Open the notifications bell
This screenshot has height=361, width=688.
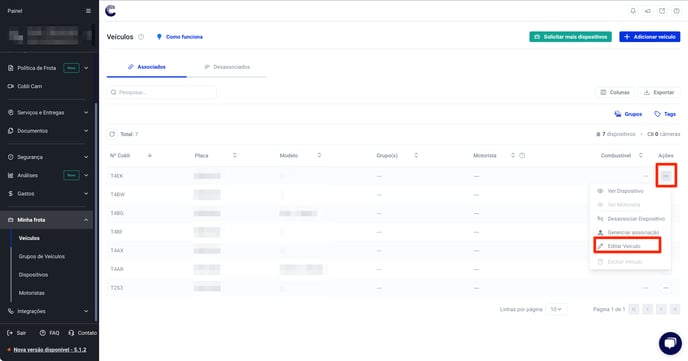633,11
